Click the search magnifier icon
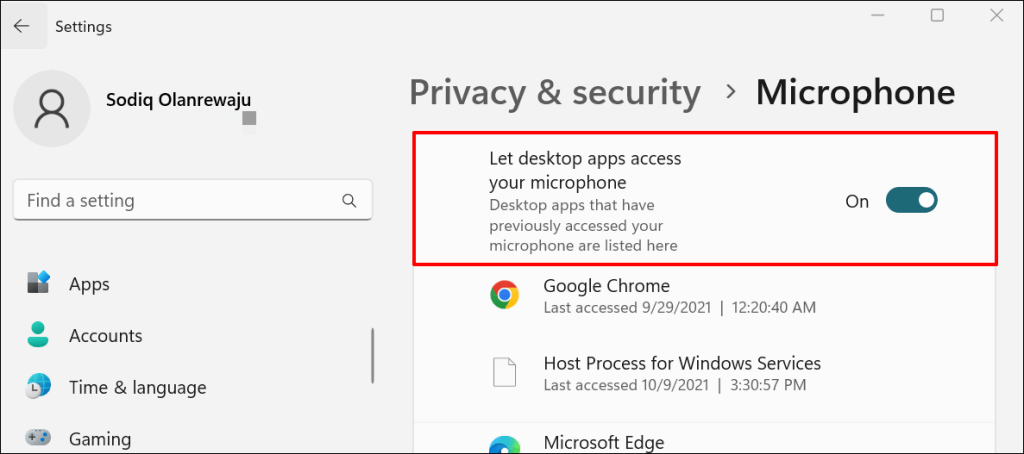This screenshot has width=1024, height=454. tap(349, 200)
